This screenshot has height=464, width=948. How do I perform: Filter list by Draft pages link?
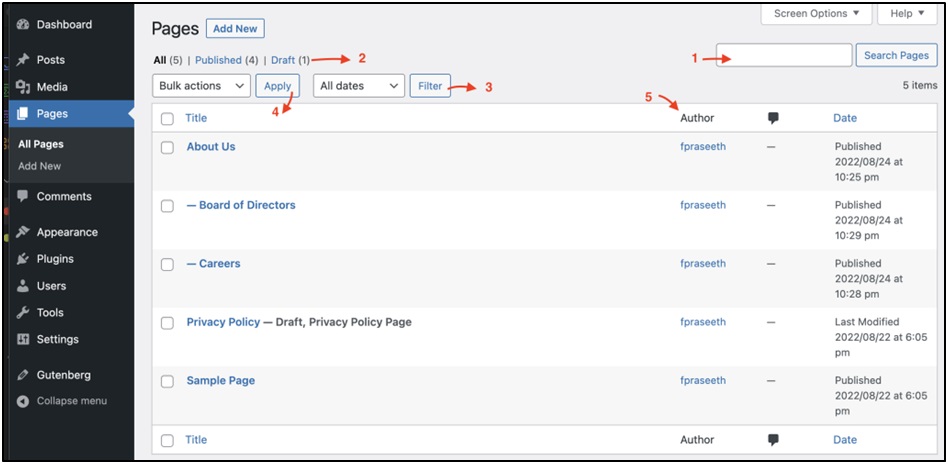click(283, 60)
